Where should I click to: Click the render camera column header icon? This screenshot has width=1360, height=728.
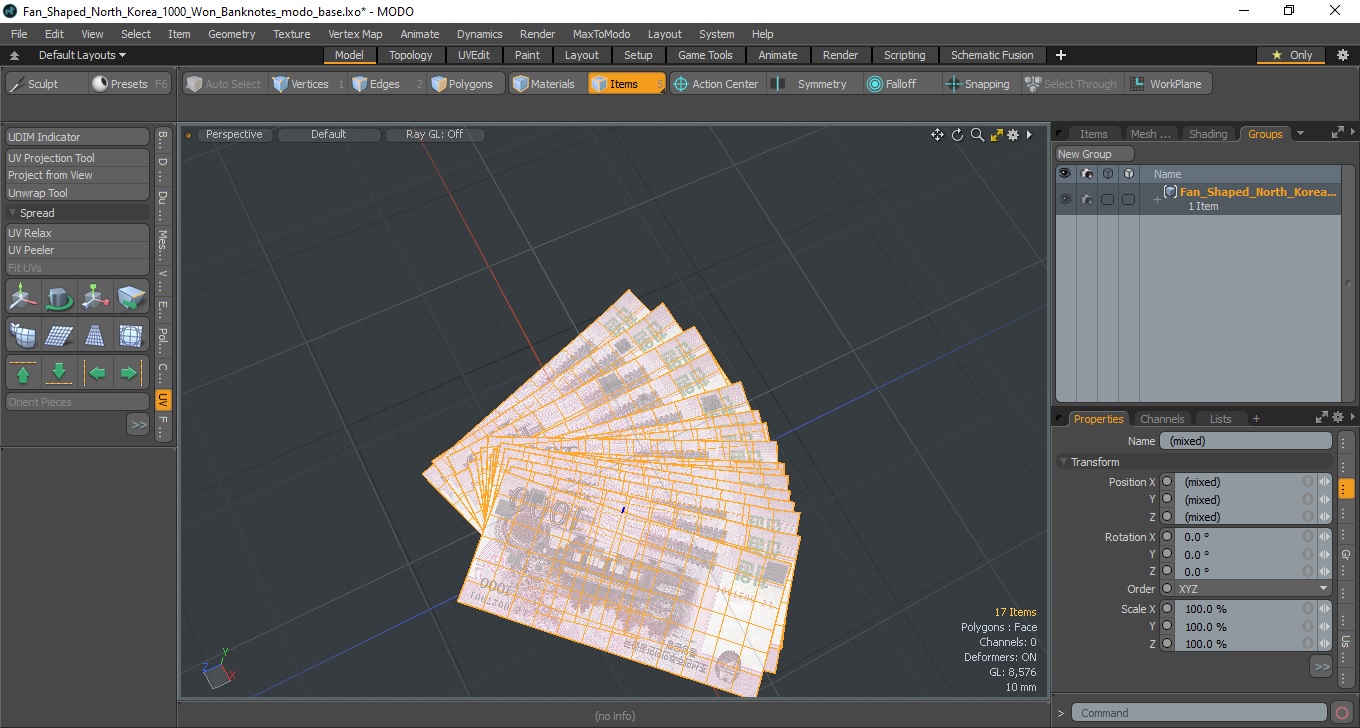tap(1086, 174)
